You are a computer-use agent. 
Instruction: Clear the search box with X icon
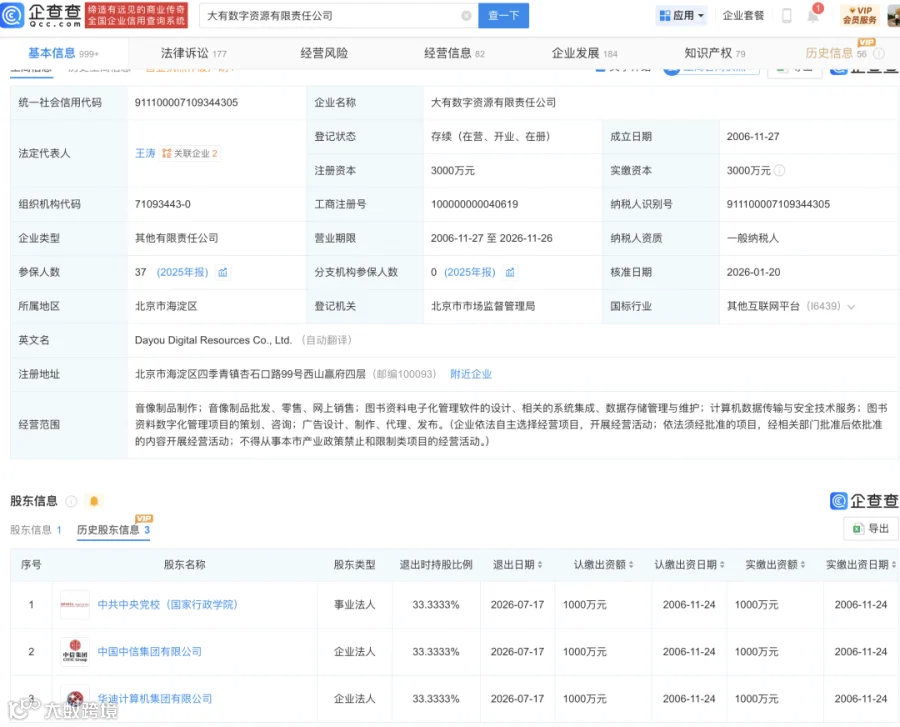pyautogui.click(x=467, y=16)
